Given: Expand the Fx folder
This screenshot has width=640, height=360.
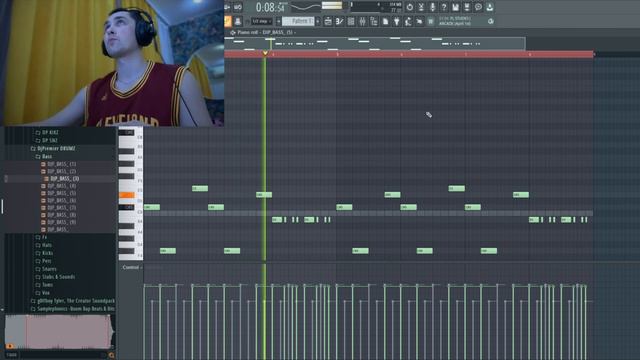Looking at the screenshot, I should (41, 237).
